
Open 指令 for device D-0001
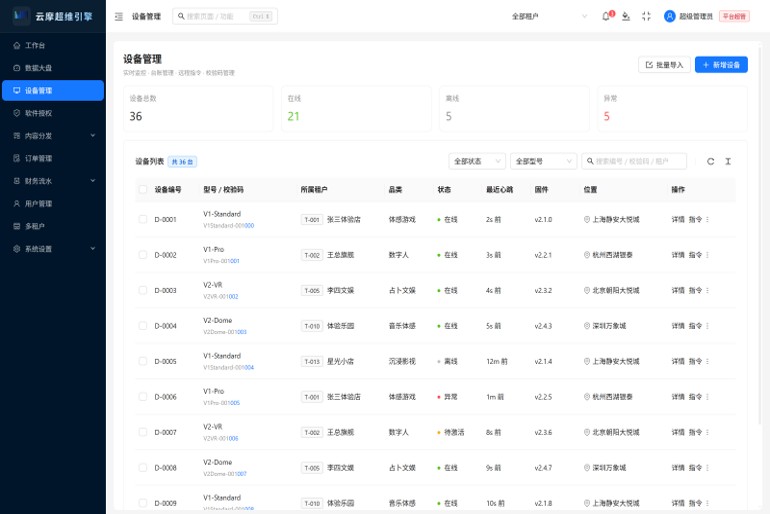tap(695, 219)
